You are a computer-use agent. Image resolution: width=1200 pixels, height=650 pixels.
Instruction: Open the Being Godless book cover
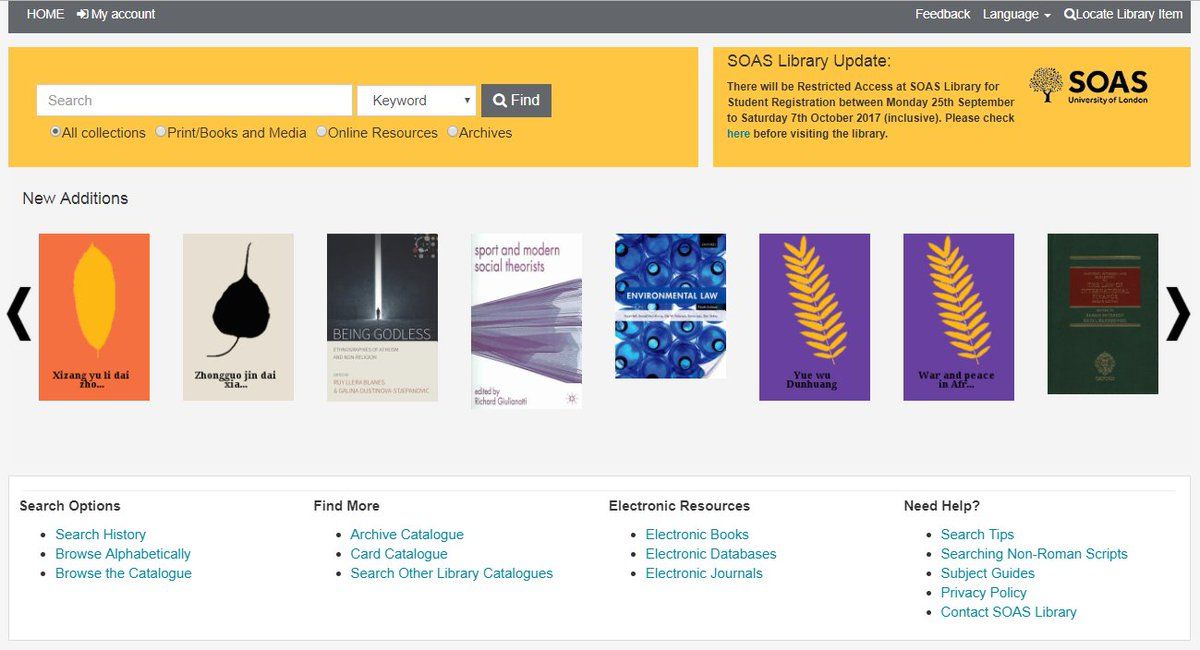pyautogui.click(x=382, y=317)
